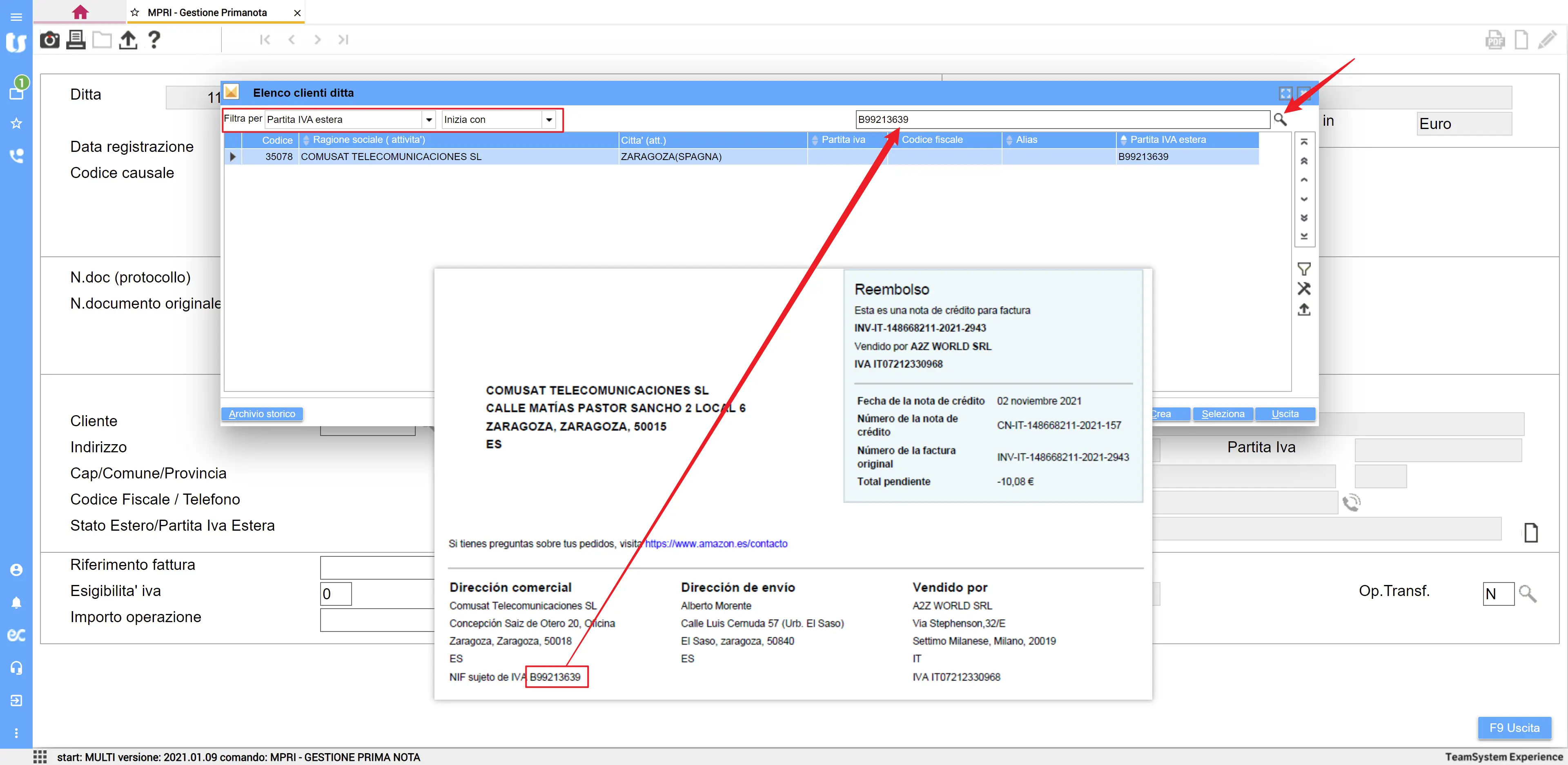Viewport: 1568px width, 765px height.
Task: Open the hamburger menu at top left
Action: pyautogui.click(x=16, y=16)
